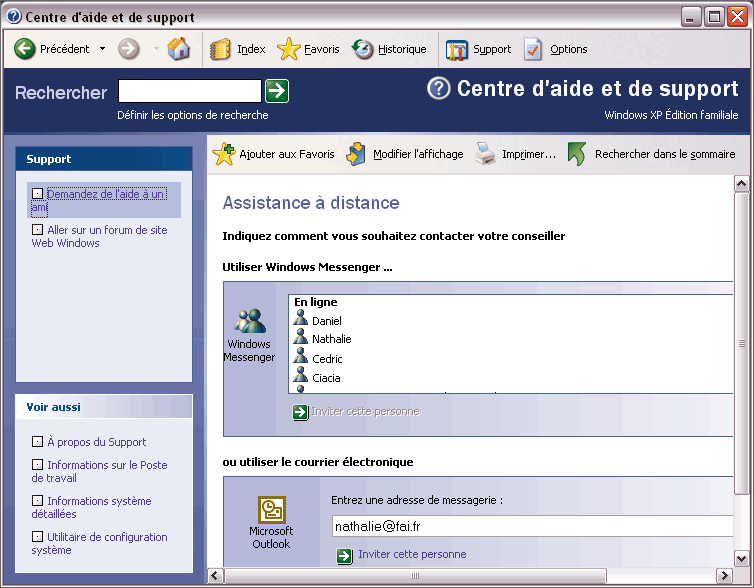Click the greyed Inviter cette personne under Messenger

click(365, 412)
